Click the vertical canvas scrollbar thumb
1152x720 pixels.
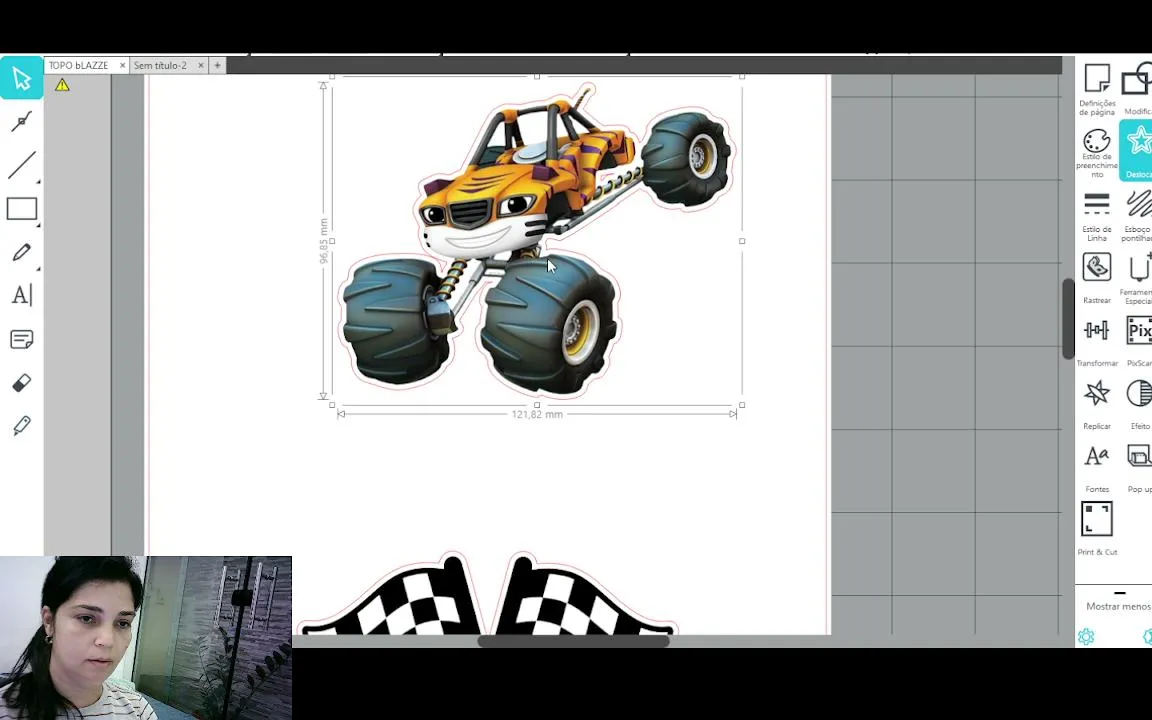pos(1068,320)
